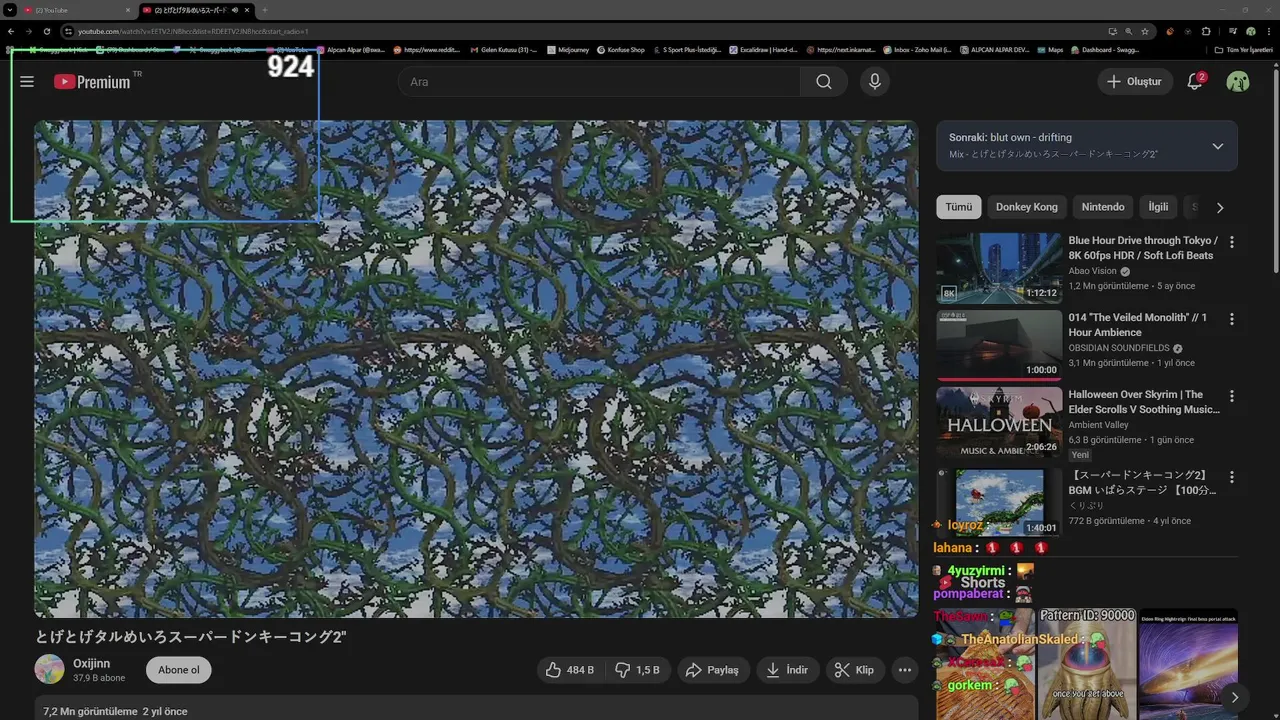Click the Paylaş share button

click(x=714, y=670)
